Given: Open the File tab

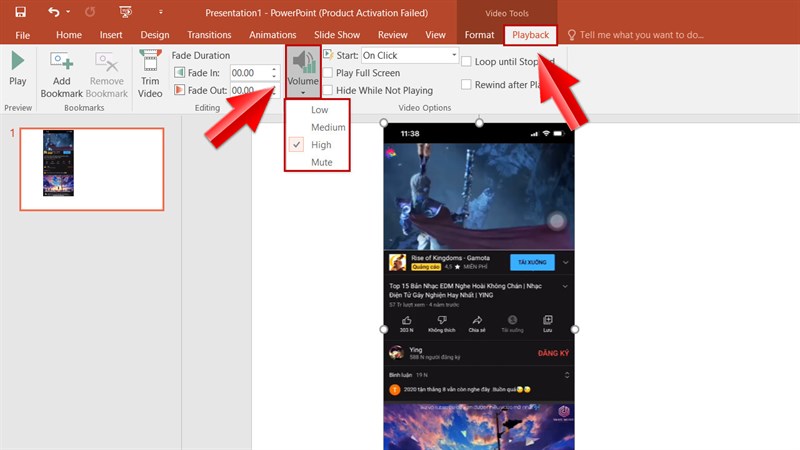Looking at the screenshot, I should coord(22,35).
